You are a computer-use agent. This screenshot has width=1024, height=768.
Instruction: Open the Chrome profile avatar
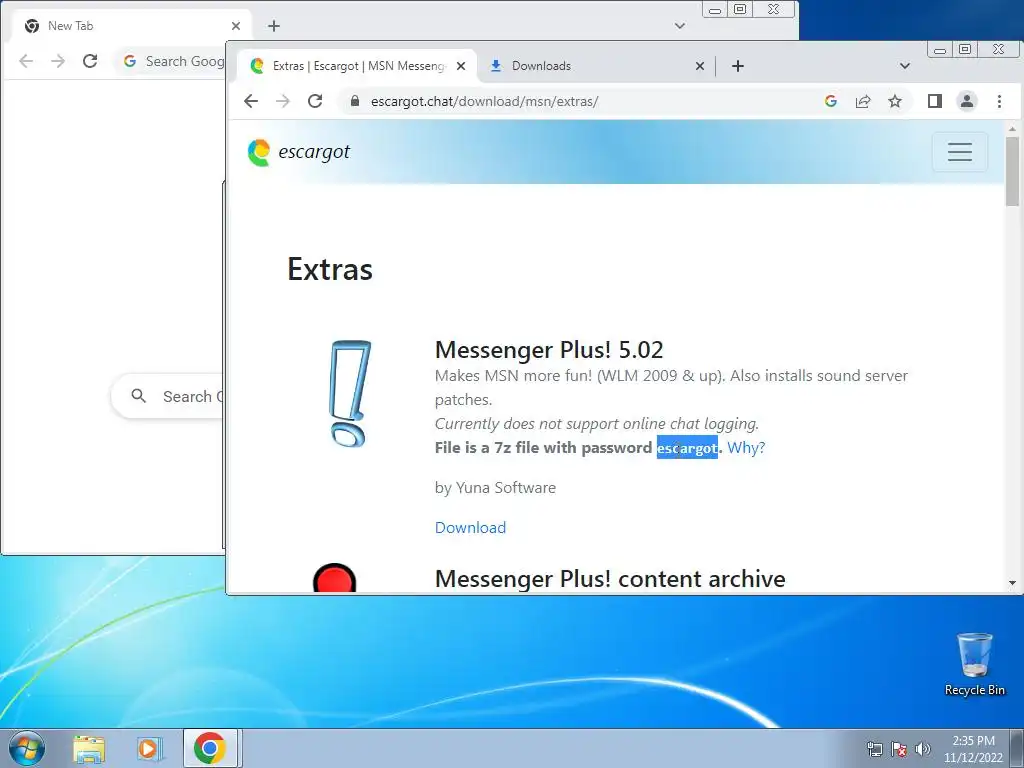tap(967, 101)
